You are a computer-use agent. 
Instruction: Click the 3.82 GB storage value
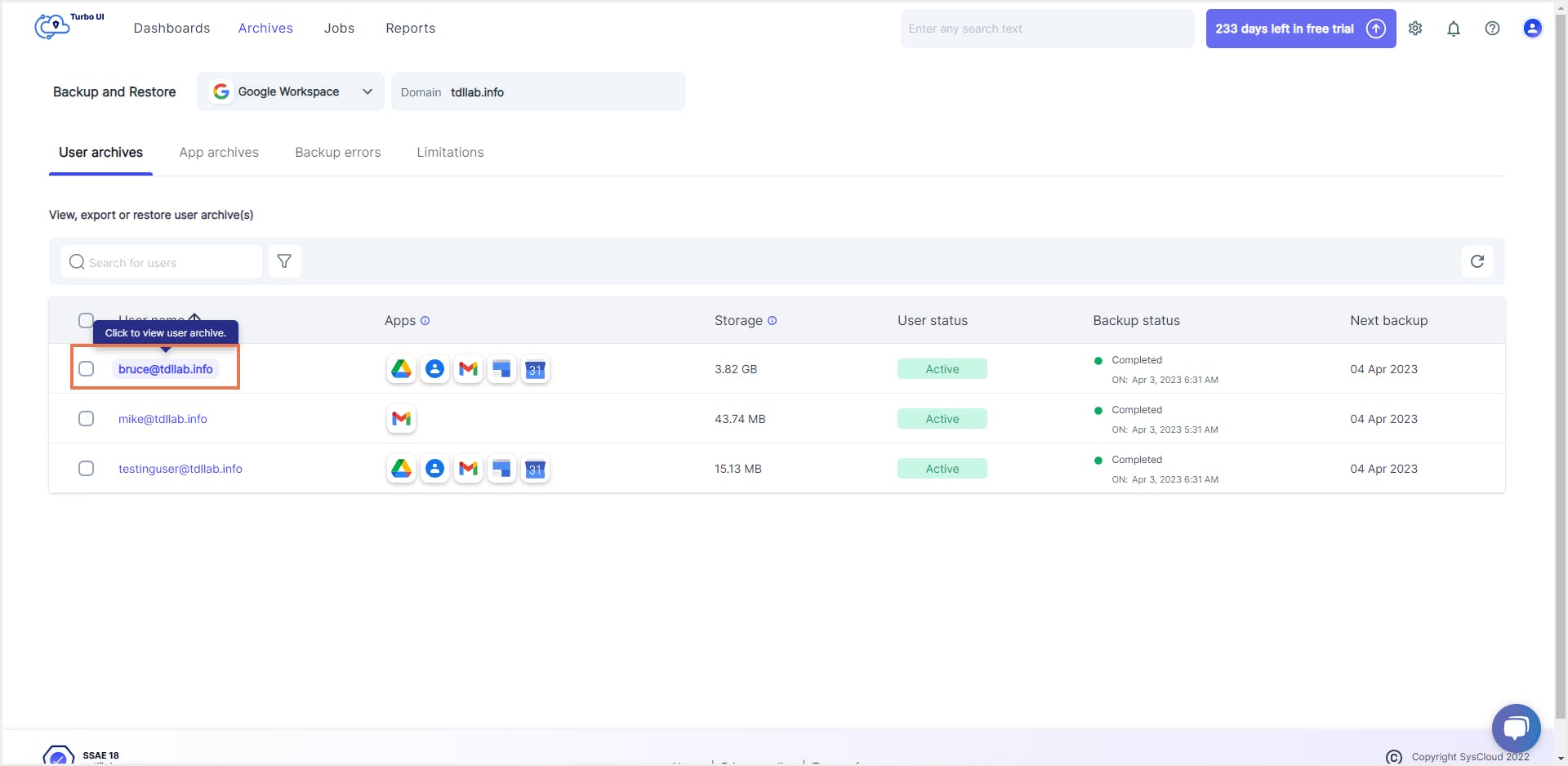point(736,369)
